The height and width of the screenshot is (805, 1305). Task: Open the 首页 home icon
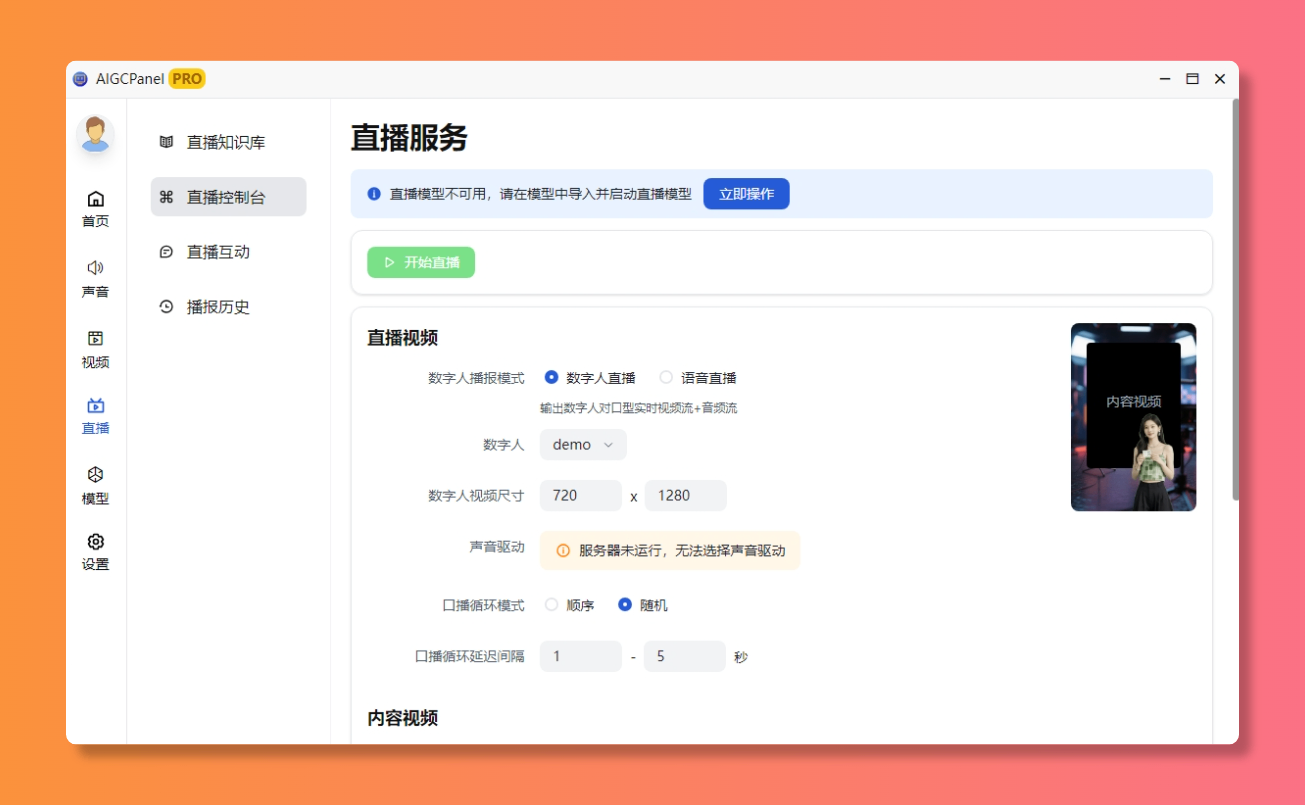point(95,199)
